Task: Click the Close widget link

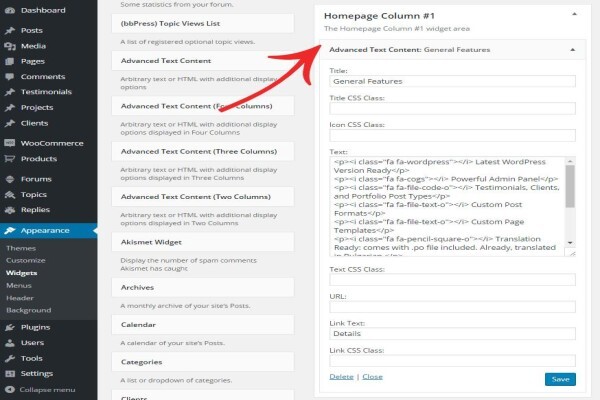Action: 372,377
